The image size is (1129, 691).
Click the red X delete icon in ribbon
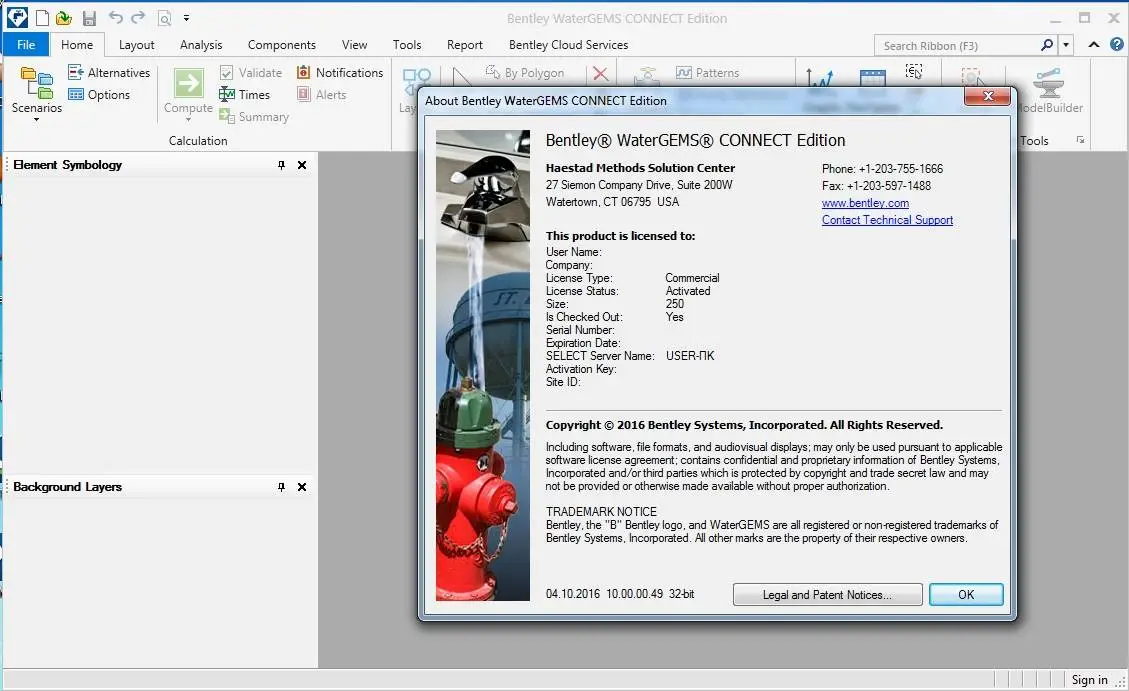point(601,73)
